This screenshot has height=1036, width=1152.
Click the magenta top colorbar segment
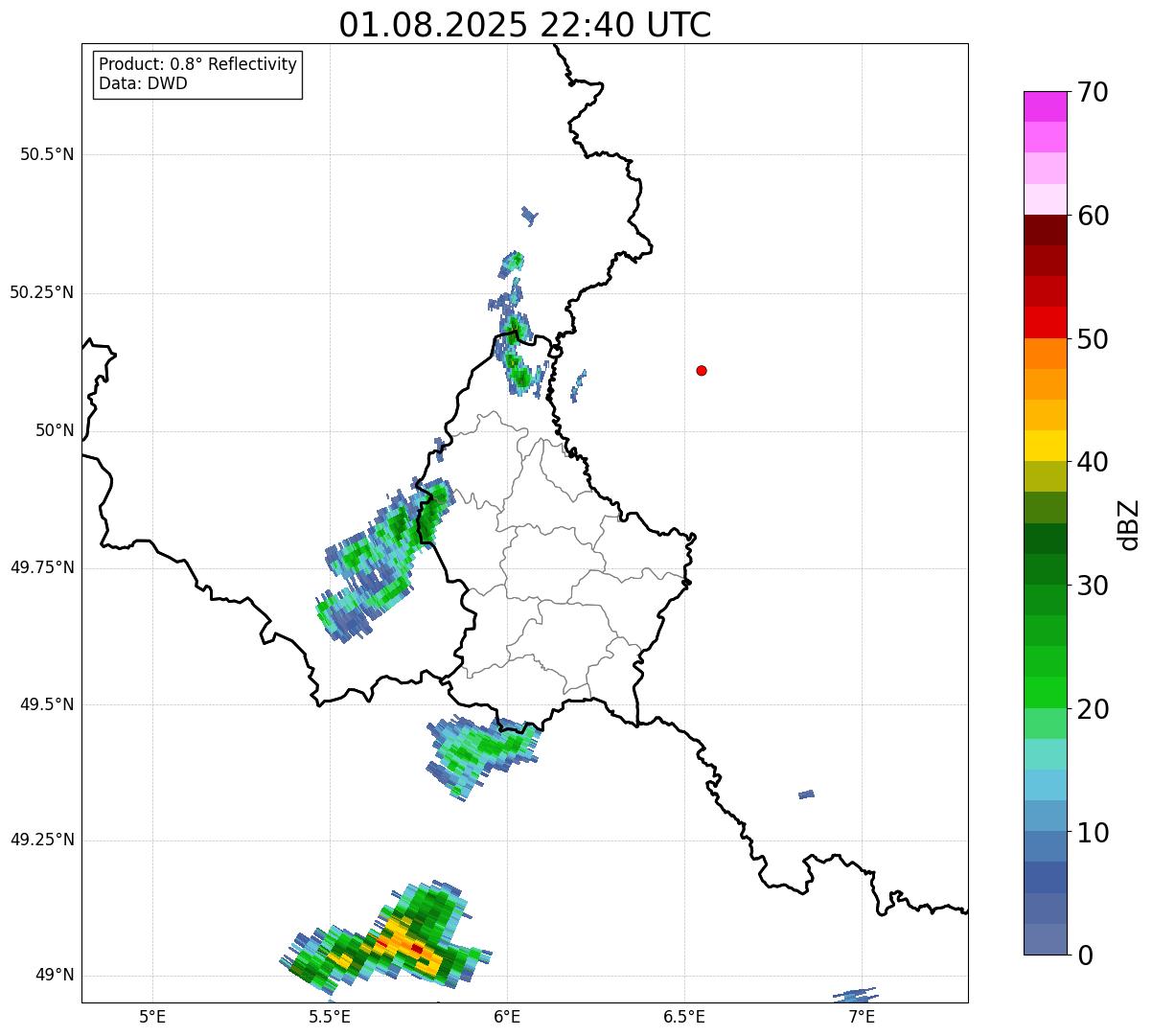(x=1046, y=106)
